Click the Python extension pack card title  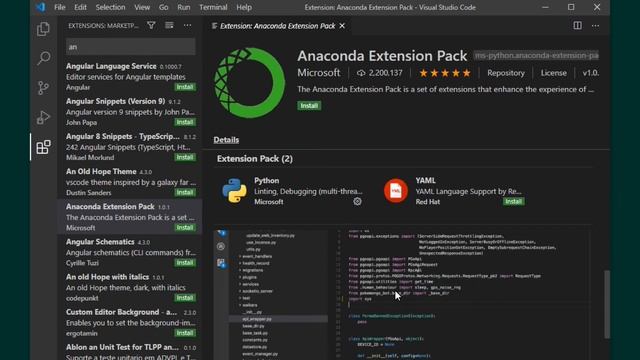click(267, 180)
